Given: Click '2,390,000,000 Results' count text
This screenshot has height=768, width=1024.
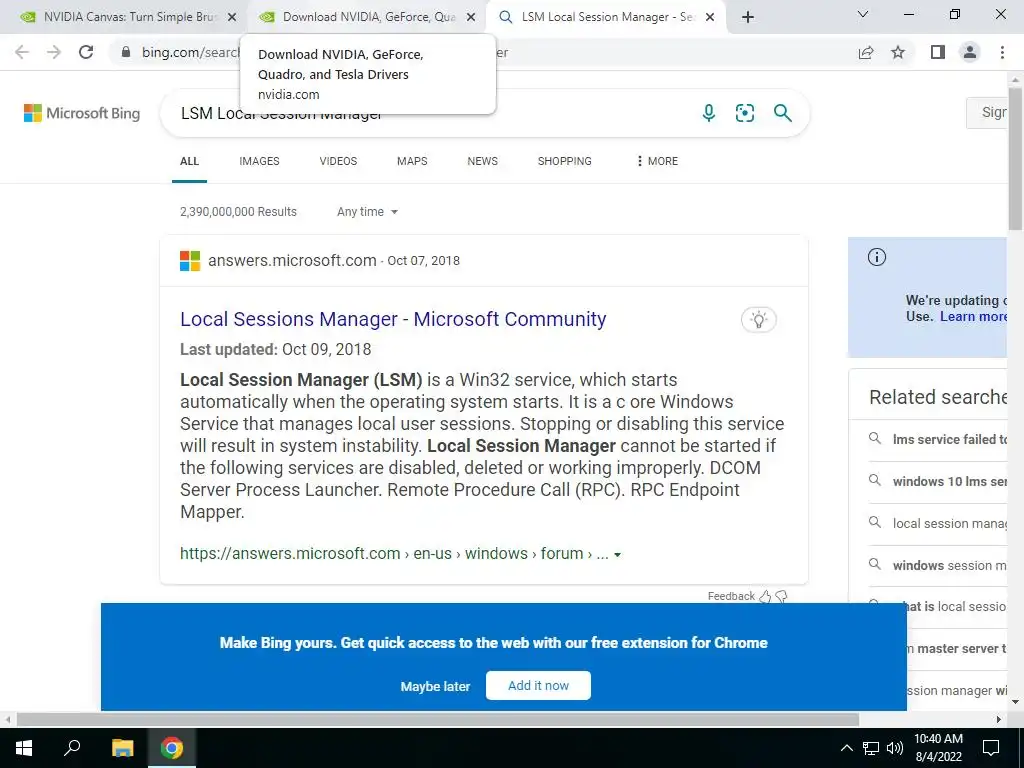Looking at the screenshot, I should [x=238, y=212].
